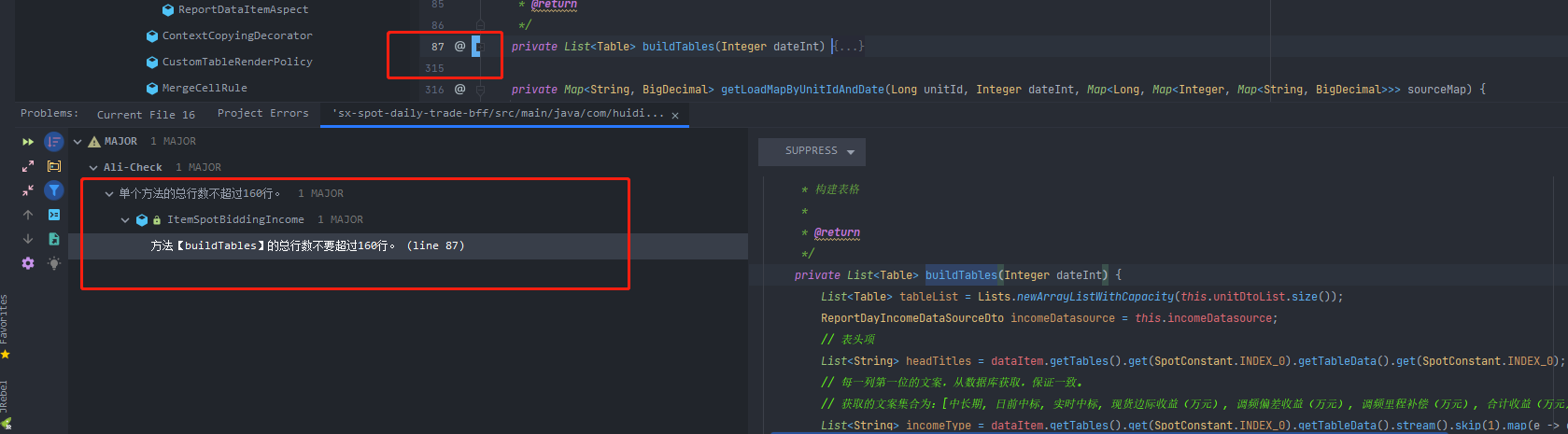Toggle the blue filter funnel icon
1568x434 pixels.
point(53,190)
